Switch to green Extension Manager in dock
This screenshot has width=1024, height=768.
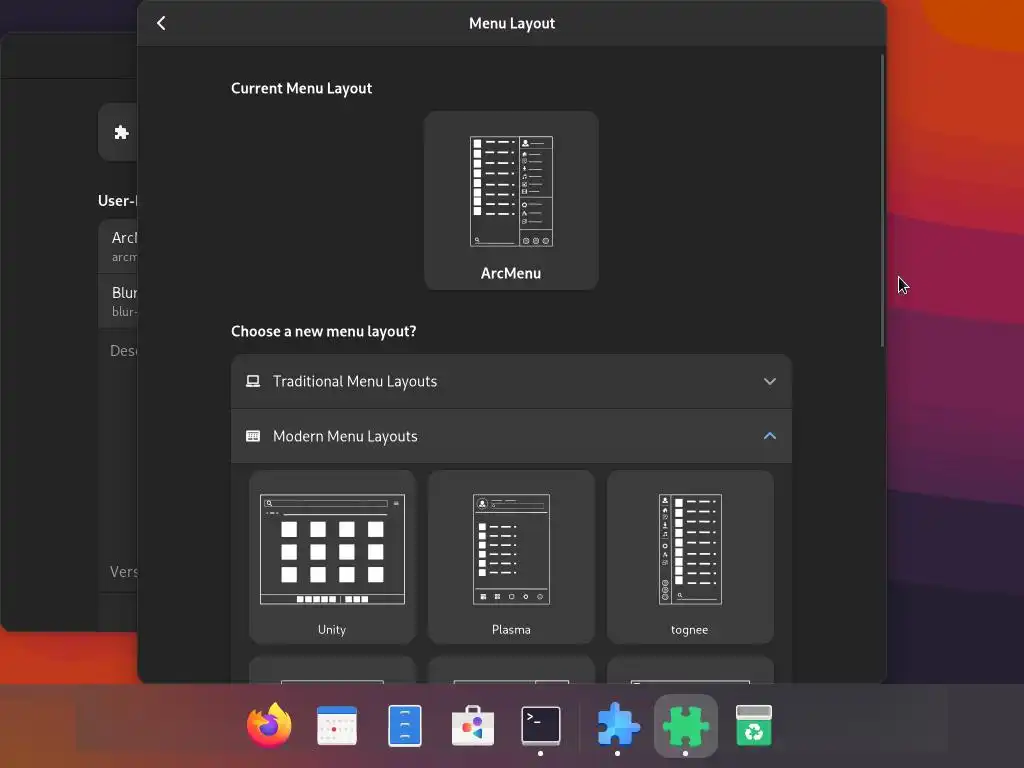[686, 725]
